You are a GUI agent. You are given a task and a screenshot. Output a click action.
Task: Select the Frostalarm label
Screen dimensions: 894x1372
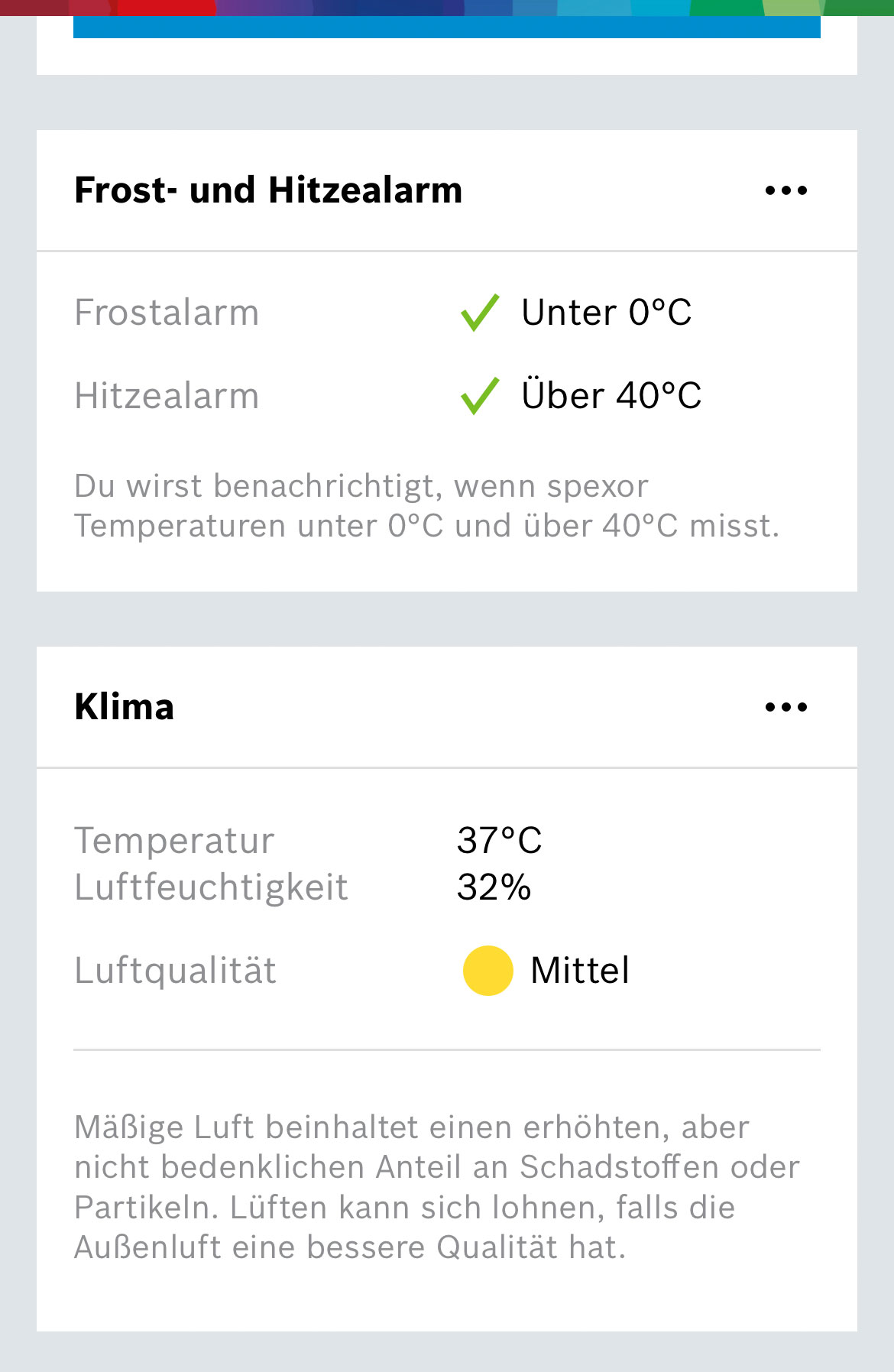[x=167, y=313]
